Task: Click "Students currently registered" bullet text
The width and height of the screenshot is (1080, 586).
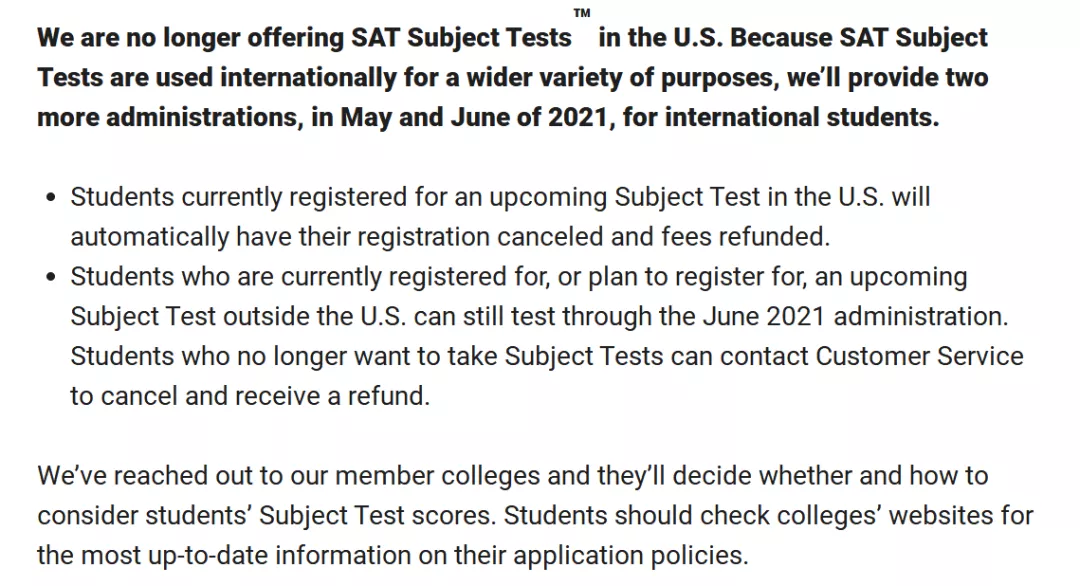Action: point(239,198)
